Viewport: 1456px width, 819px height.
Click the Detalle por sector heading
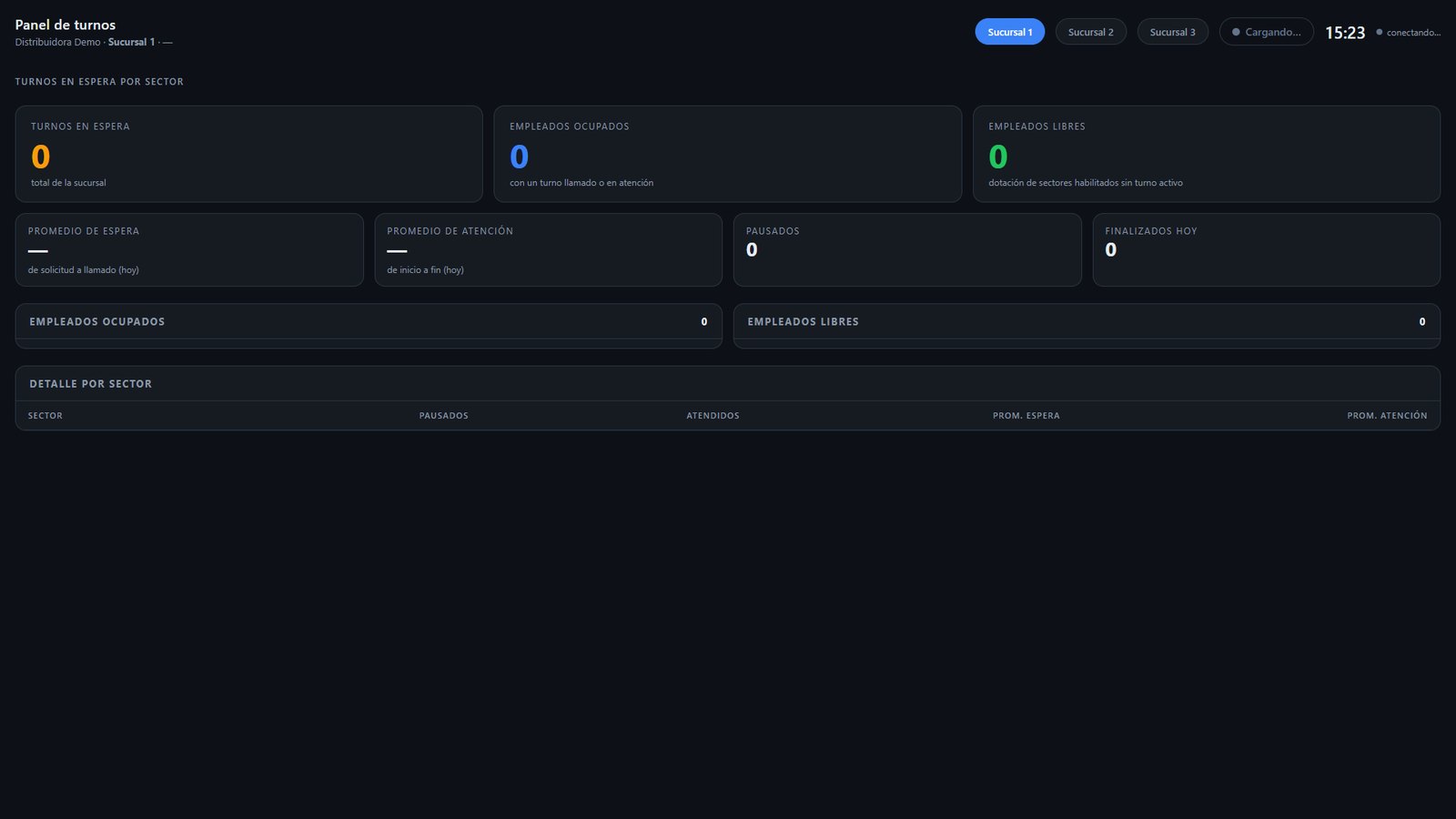(x=91, y=384)
